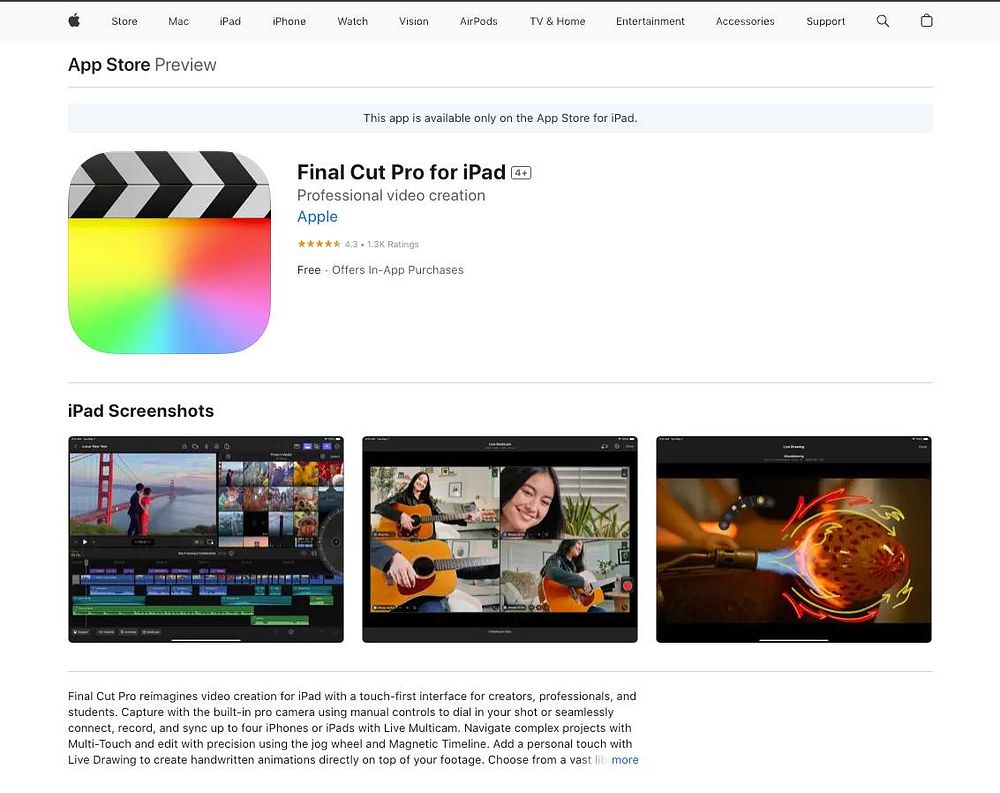Viewport: 1000px width, 793px height.
Task: Click the Final Cut Pro app icon
Action: click(x=169, y=253)
